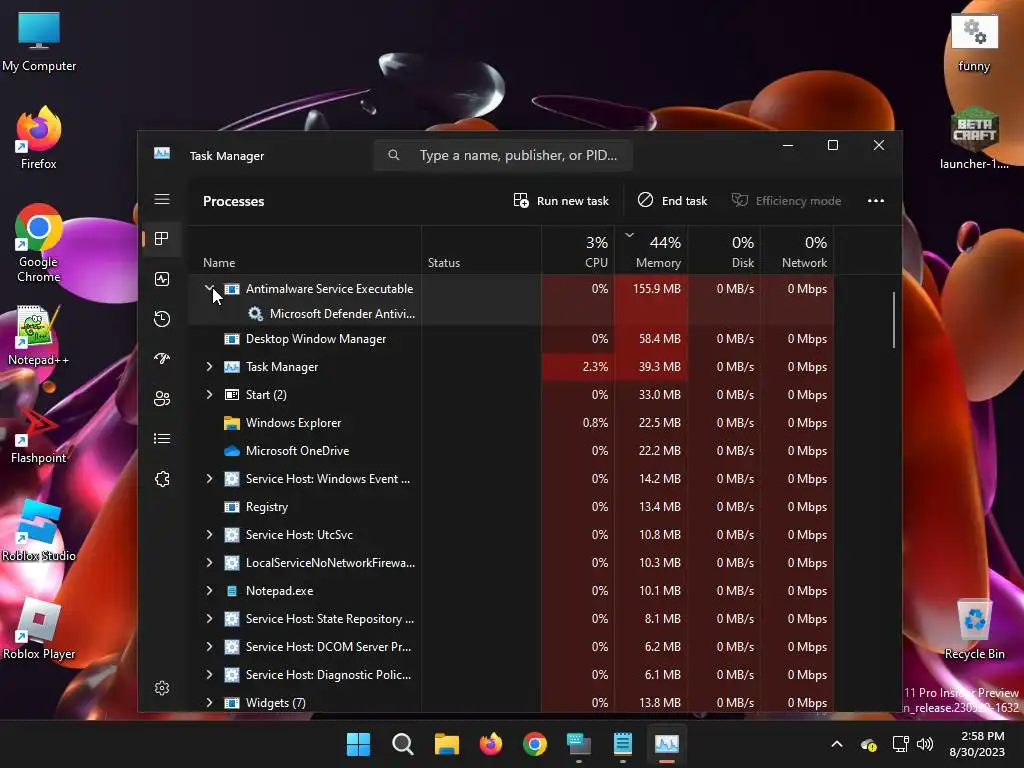Open the volume speaker tray icon
Image resolution: width=1024 pixels, height=768 pixels.
pyautogui.click(x=925, y=744)
